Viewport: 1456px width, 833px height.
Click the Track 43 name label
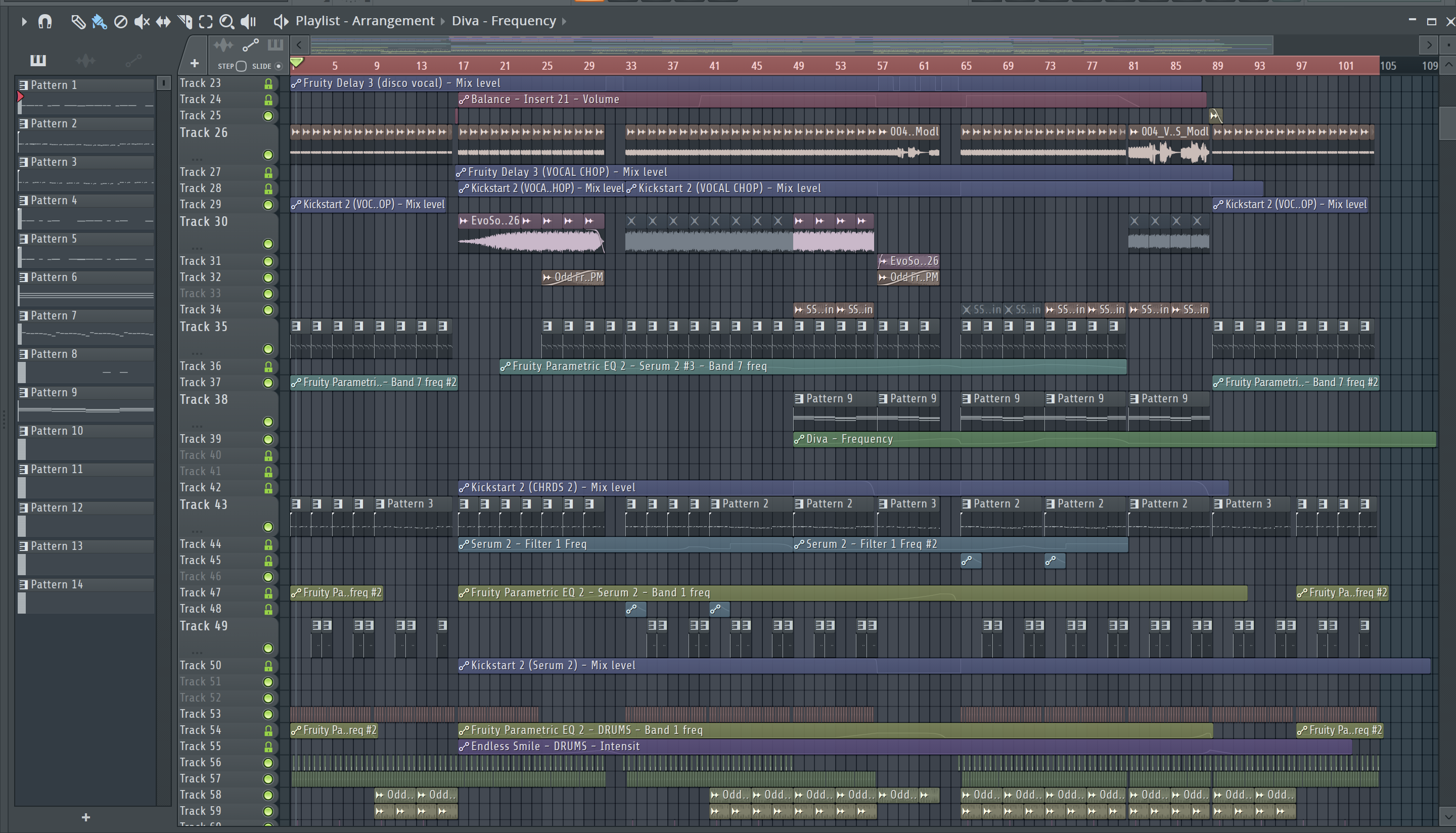(x=204, y=505)
